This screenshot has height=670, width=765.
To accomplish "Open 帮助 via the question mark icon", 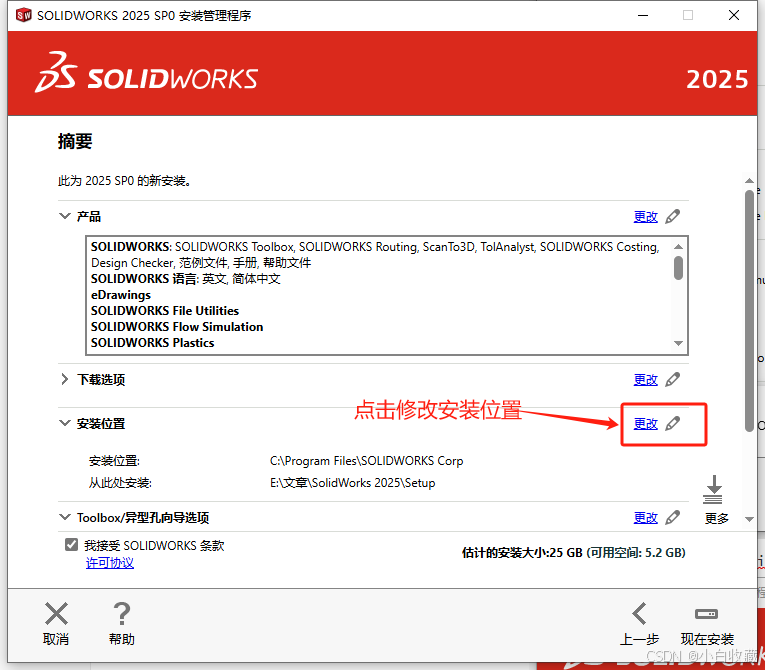I will [121, 613].
